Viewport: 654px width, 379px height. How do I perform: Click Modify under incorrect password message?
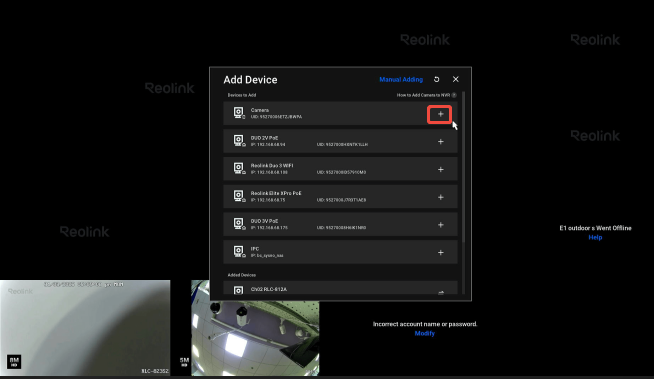[425, 333]
